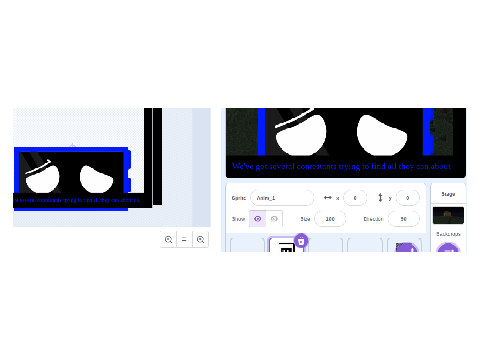The width and height of the screenshot is (480, 360).
Task: Reset costume canvas zoom to default
Action: coord(184,239)
